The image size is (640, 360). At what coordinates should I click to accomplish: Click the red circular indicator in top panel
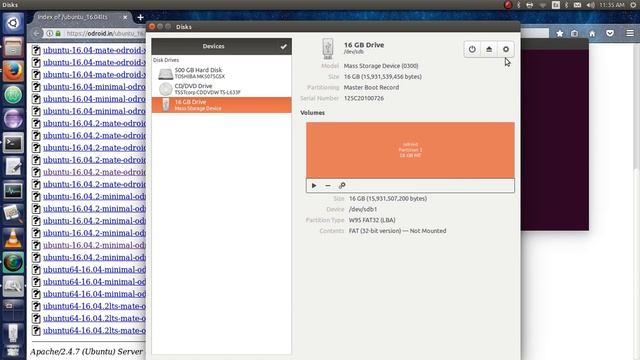click(x=508, y=5)
